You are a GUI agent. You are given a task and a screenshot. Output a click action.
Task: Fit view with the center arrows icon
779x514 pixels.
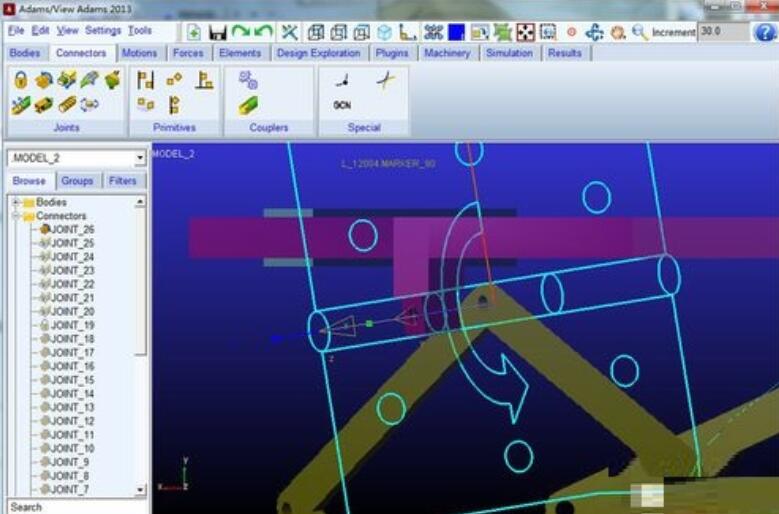[526, 33]
